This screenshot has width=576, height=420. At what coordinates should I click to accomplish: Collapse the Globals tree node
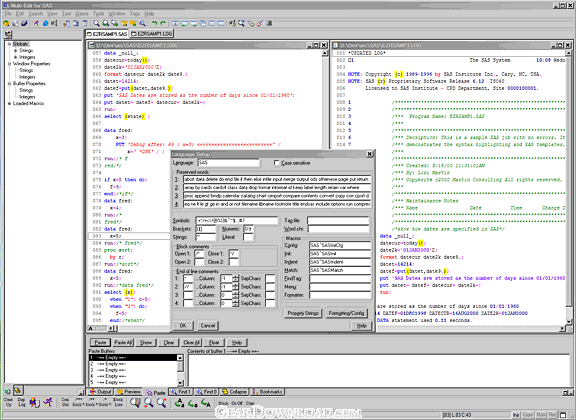pos(10,44)
